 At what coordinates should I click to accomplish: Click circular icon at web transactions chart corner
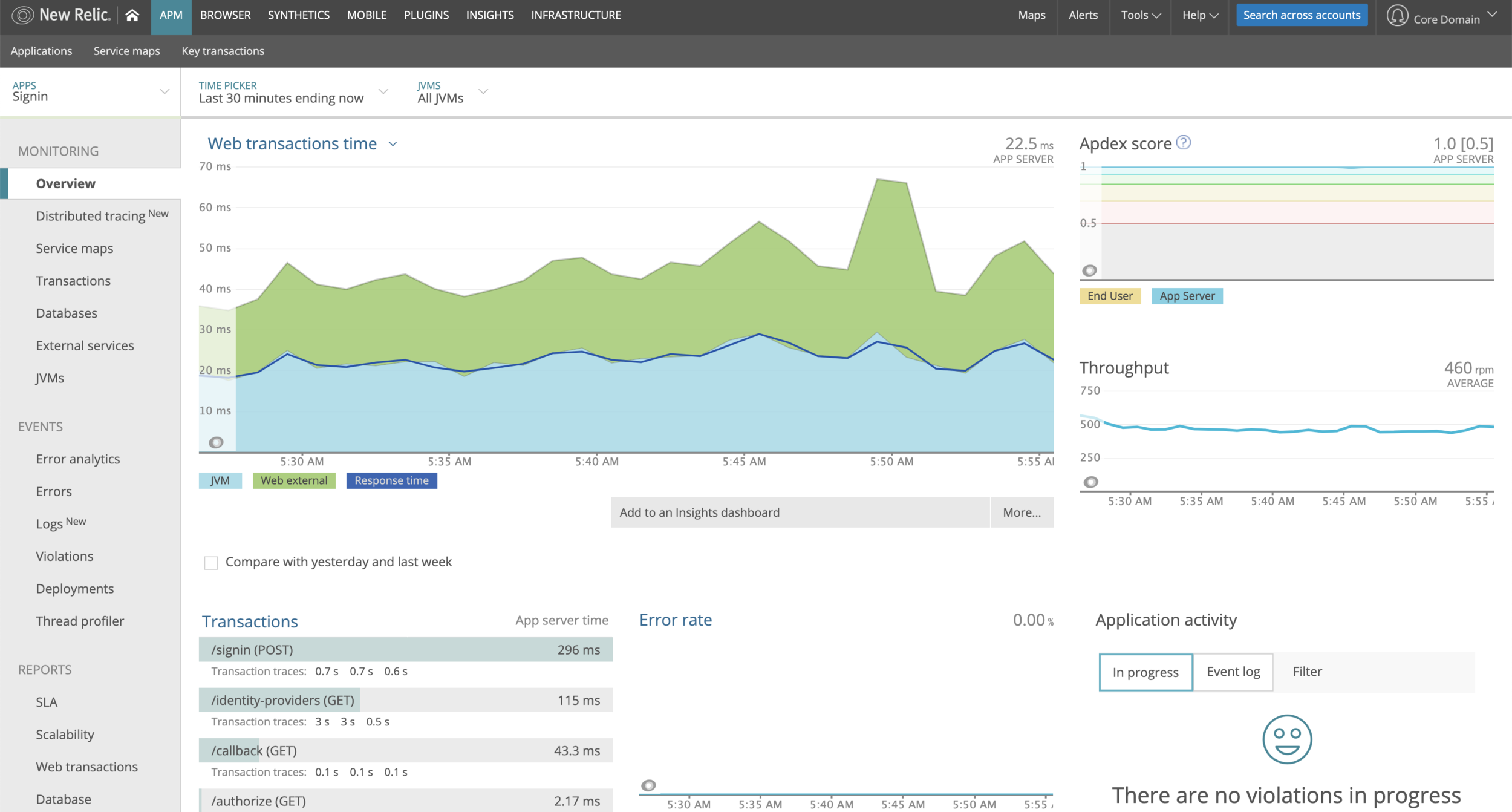(x=216, y=442)
